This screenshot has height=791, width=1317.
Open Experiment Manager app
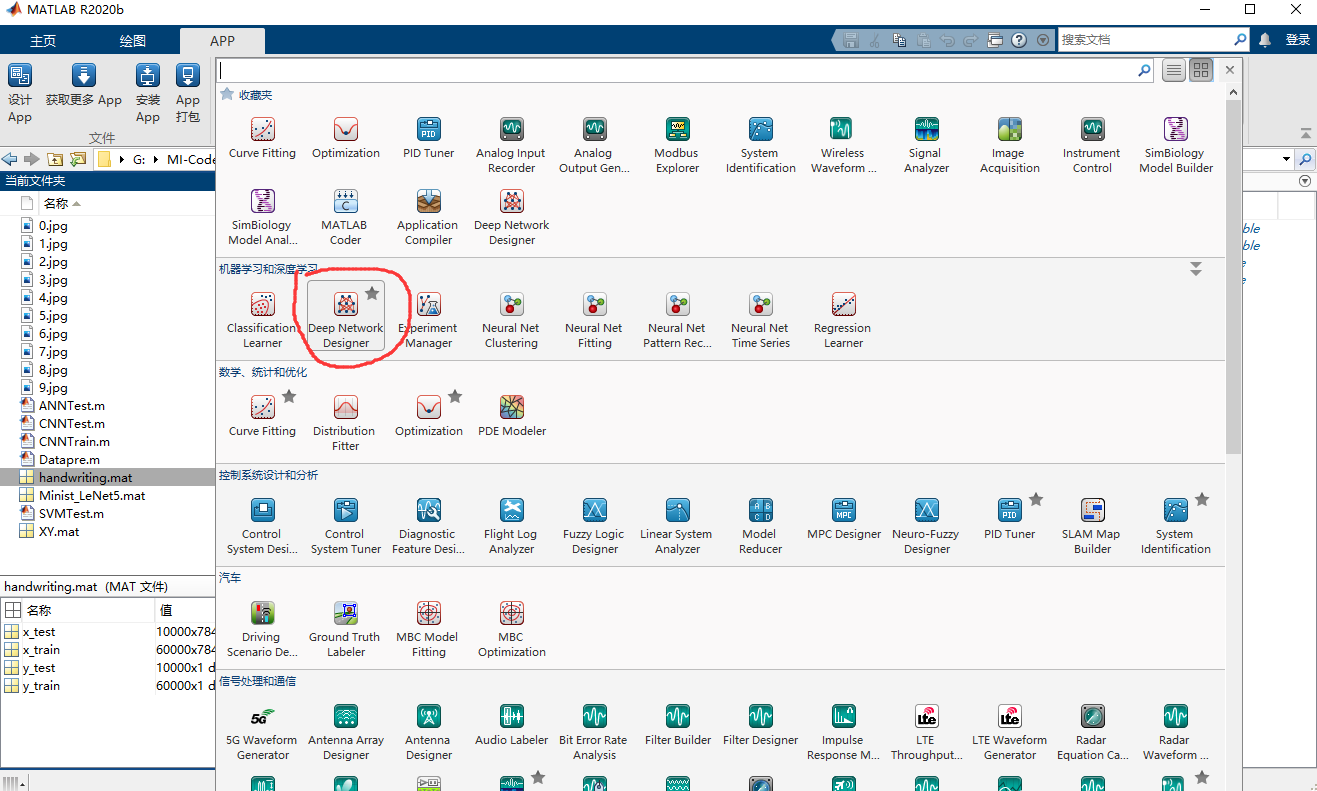428,320
